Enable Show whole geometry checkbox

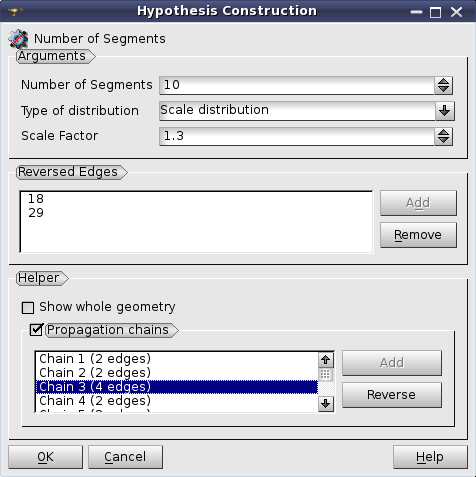point(28,307)
